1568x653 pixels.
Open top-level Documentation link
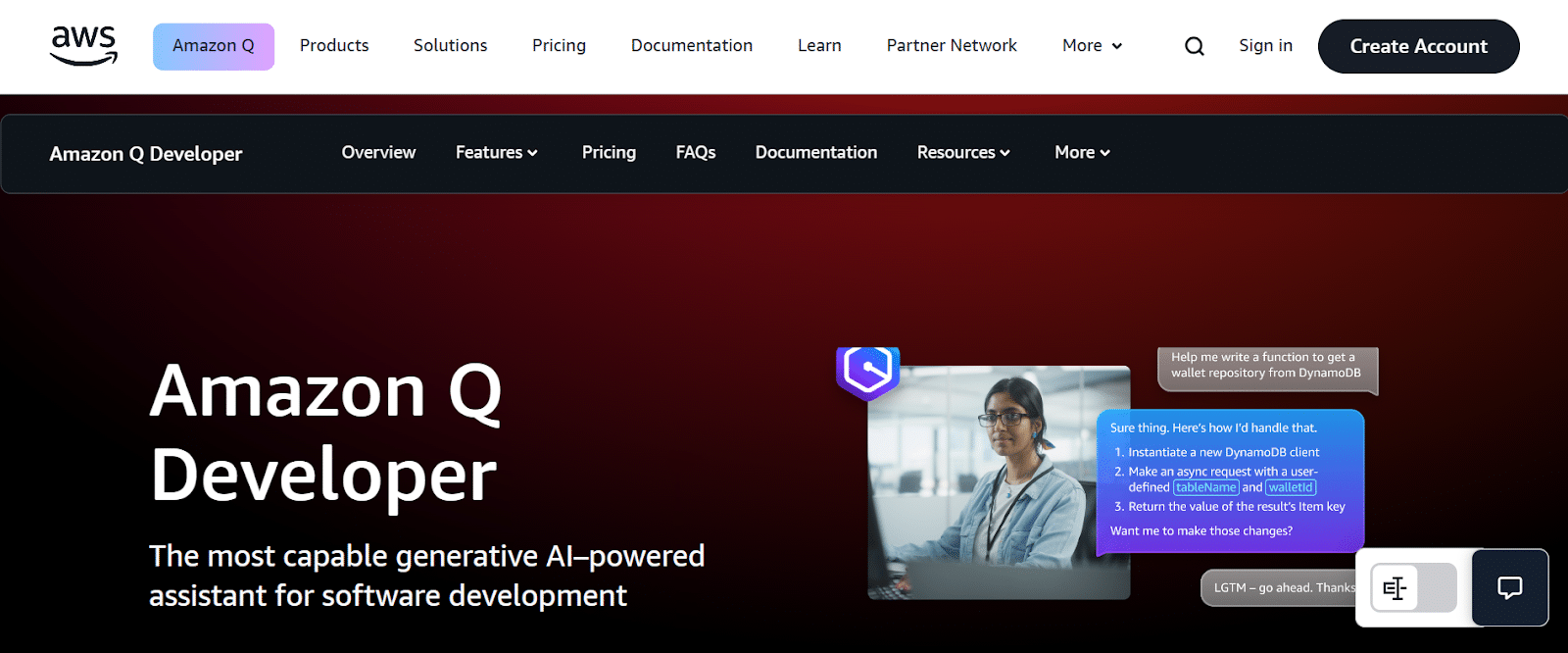click(692, 46)
